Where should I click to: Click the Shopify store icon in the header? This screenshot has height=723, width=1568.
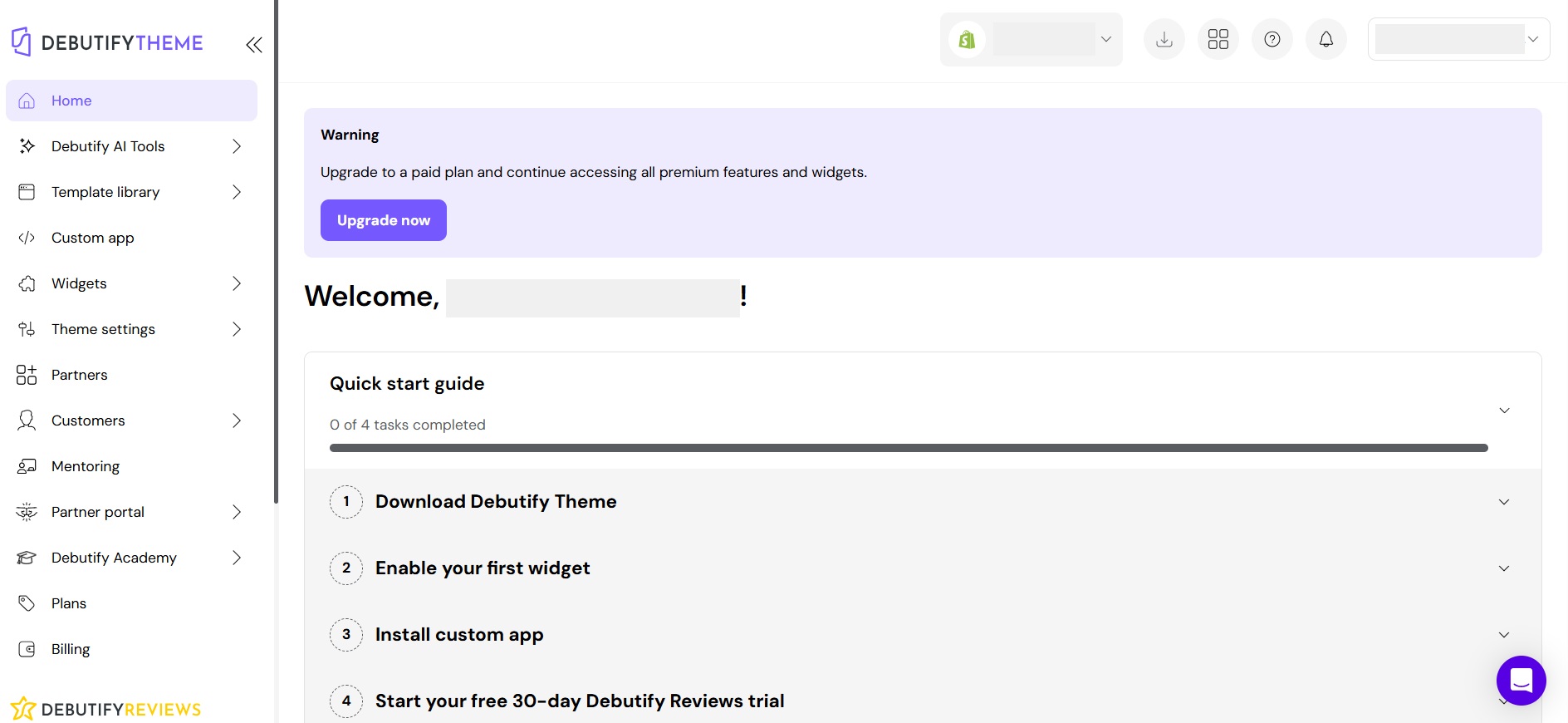tap(967, 39)
